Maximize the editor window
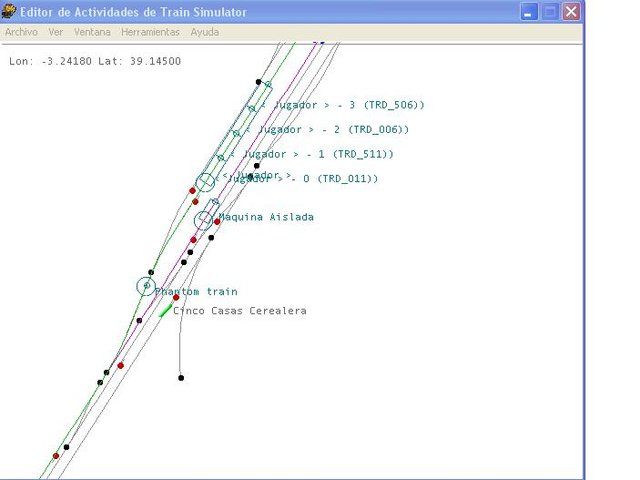Image resolution: width=640 pixels, height=480 pixels. click(550, 12)
